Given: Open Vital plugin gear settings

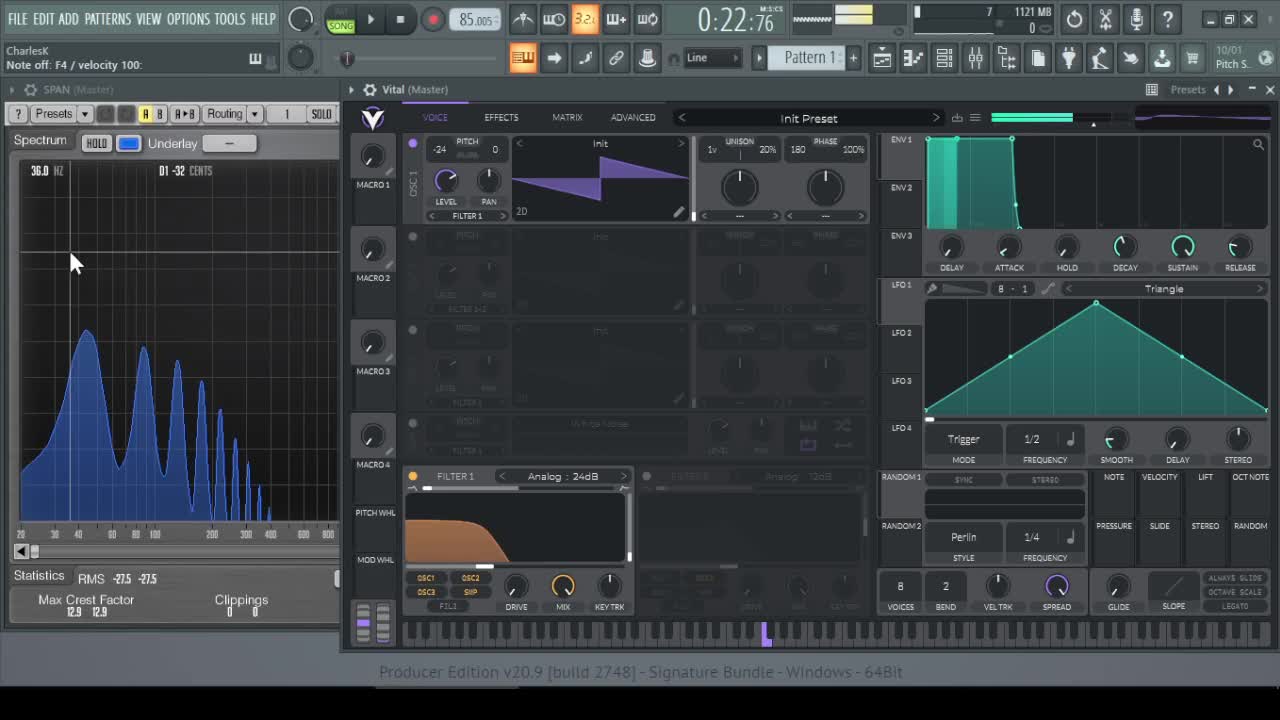Looking at the screenshot, I should (x=370, y=90).
